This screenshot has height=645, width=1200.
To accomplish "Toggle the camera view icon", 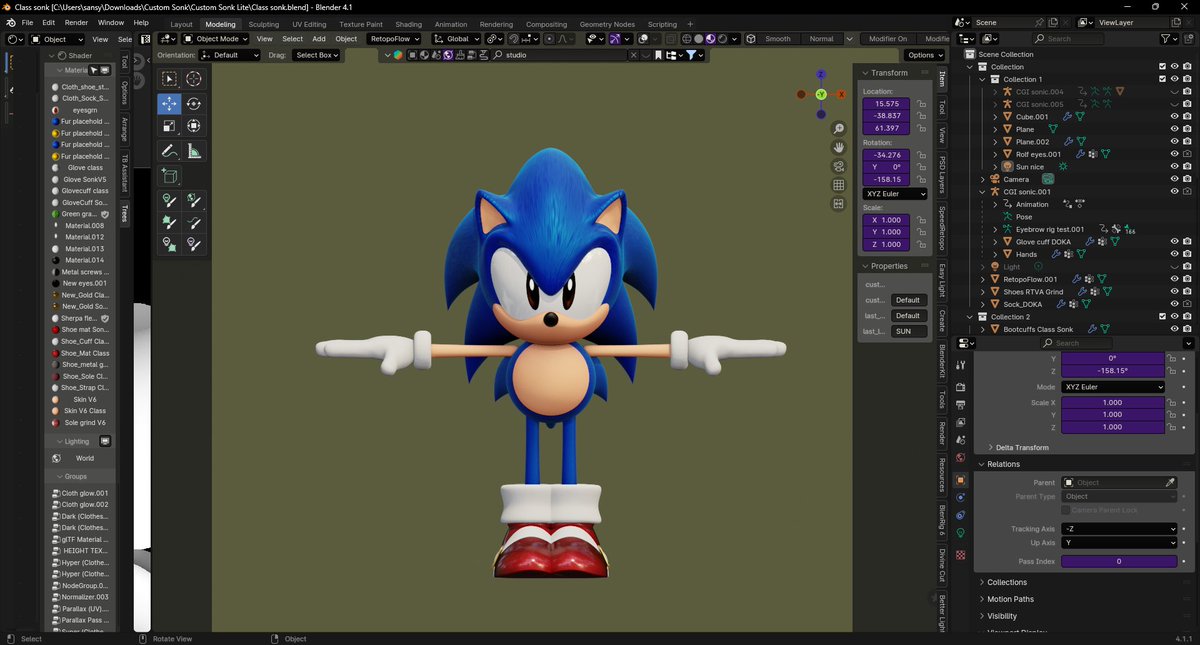I will click(839, 167).
